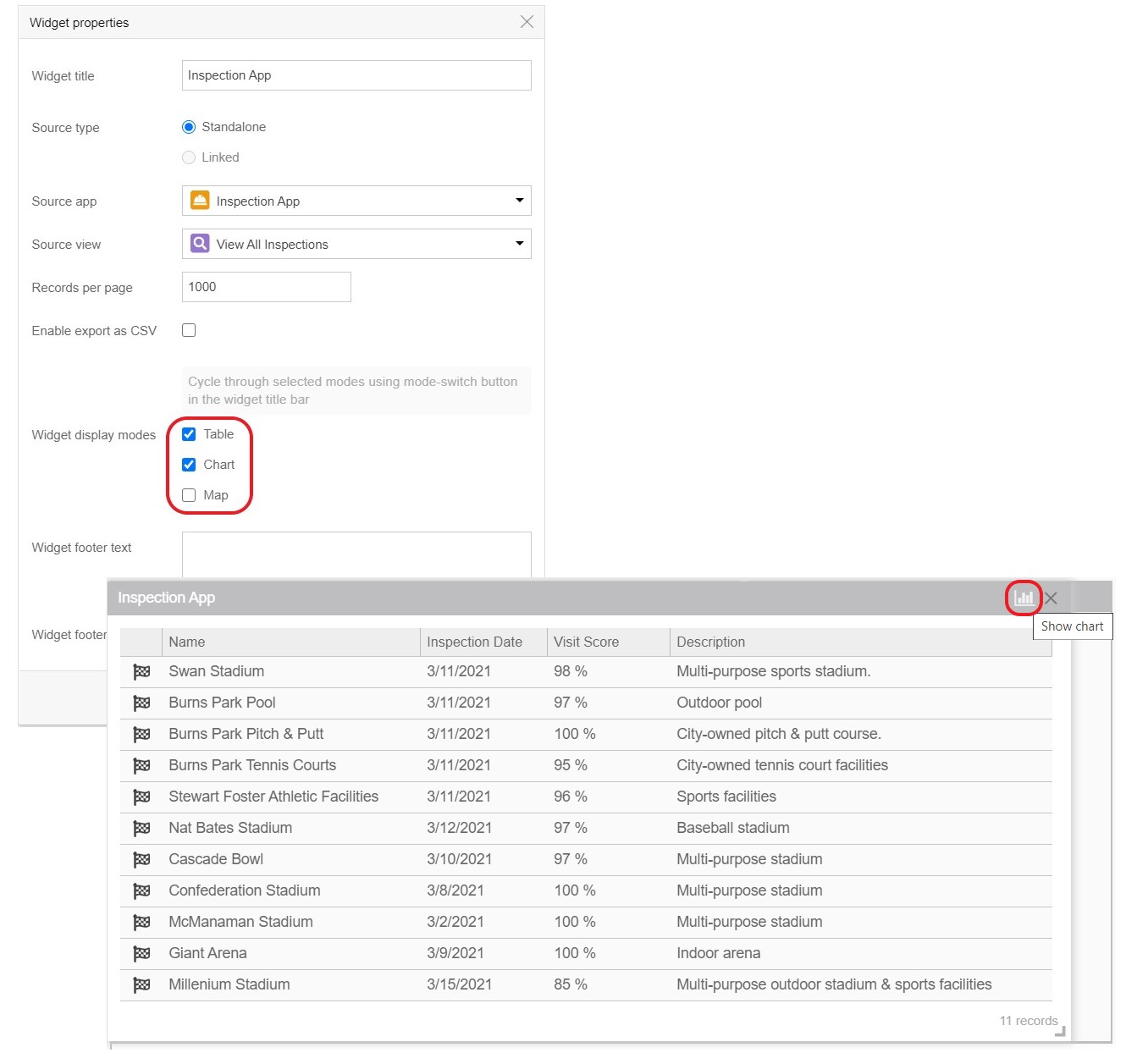Enable the Map display mode

point(189,495)
